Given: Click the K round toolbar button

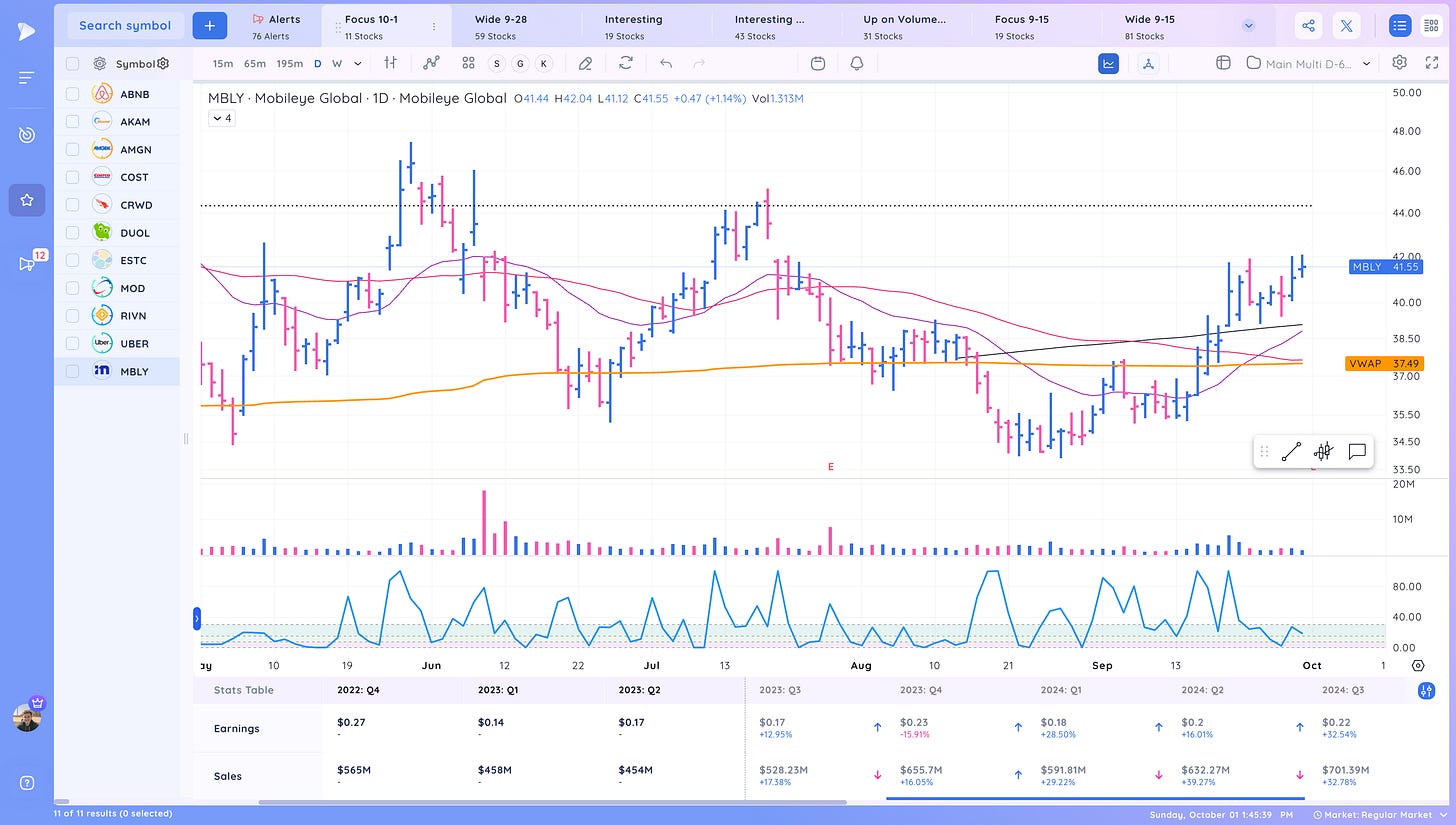Looking at the screenshot, I should 543,63.
